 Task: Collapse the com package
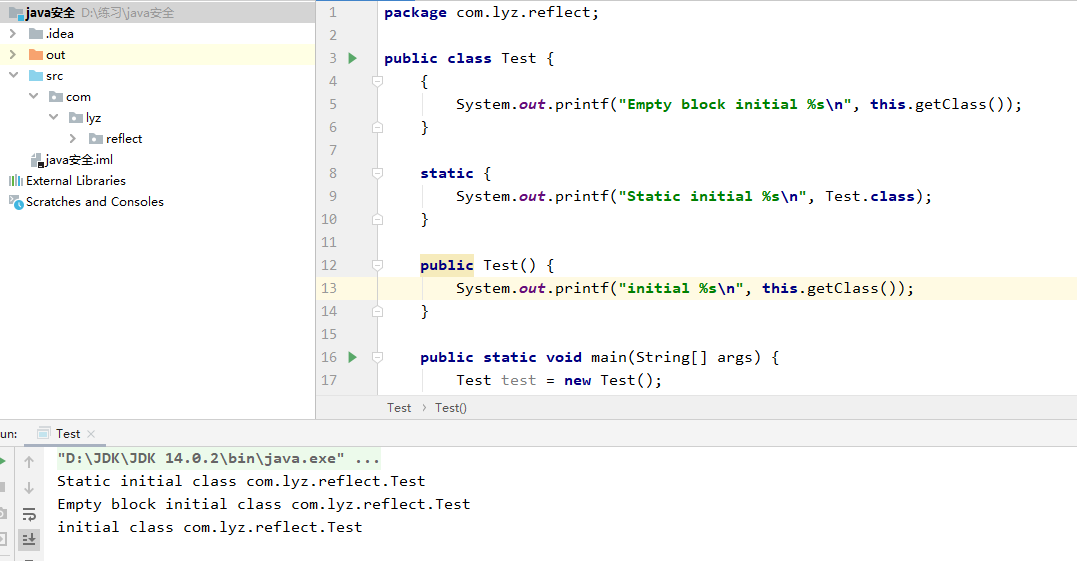33,97
